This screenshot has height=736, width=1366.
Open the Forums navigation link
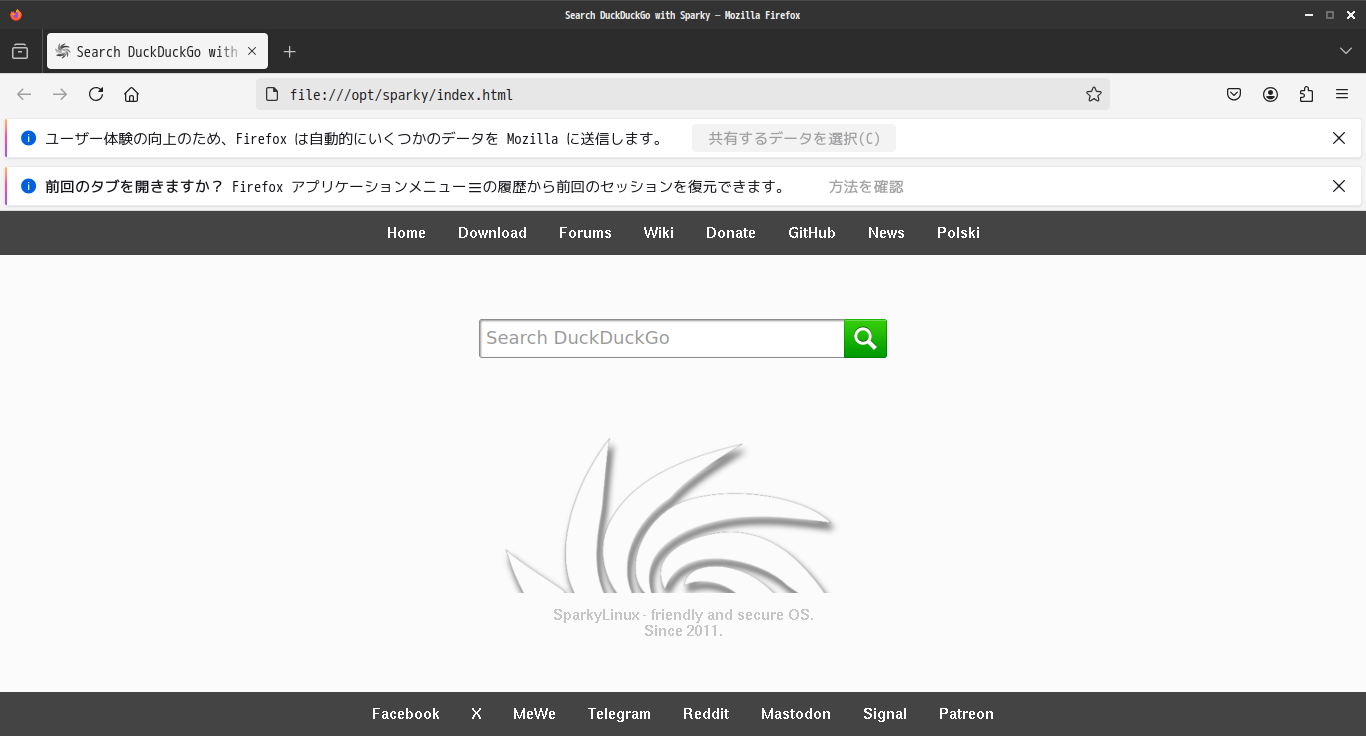coord(585,233)
